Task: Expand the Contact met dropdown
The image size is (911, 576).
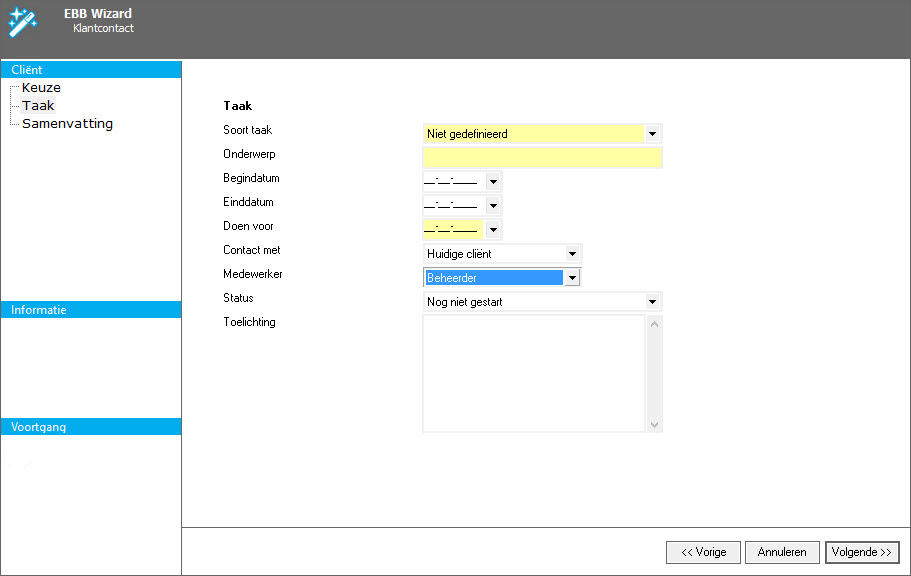Action: click(x=572, y=254)
